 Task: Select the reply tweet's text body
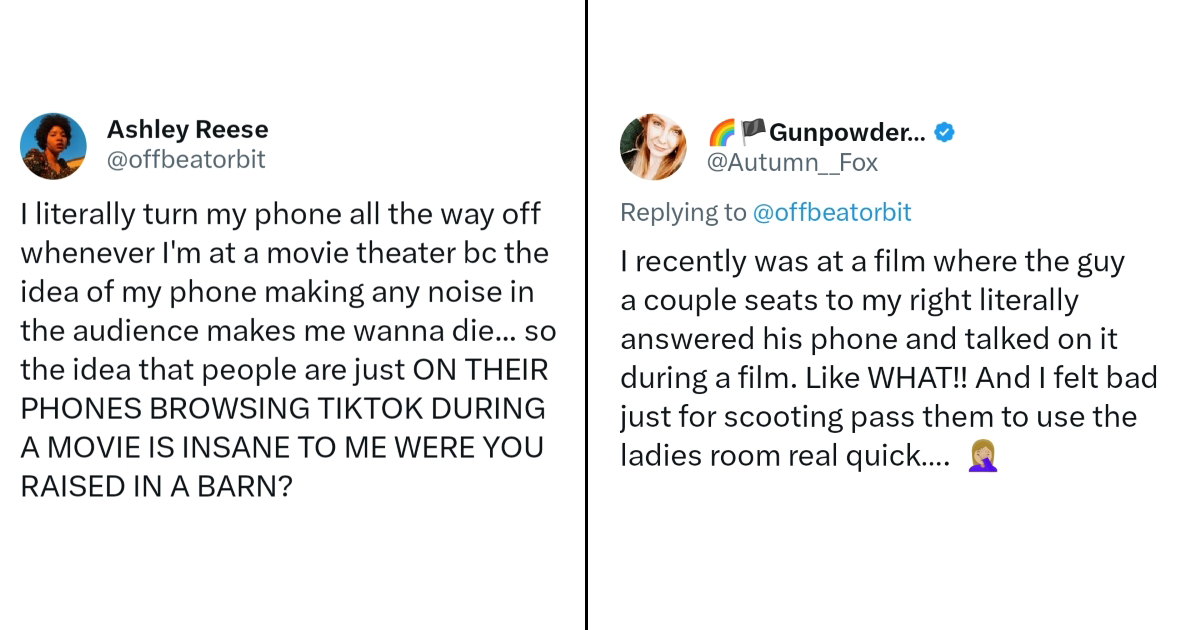point(888,358)
